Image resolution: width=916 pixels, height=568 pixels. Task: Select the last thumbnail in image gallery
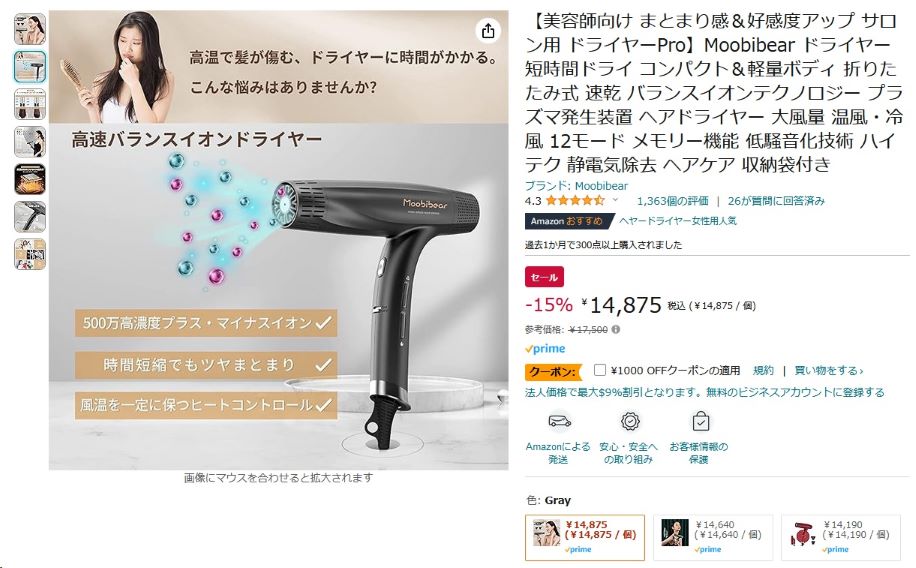point(30,254)
